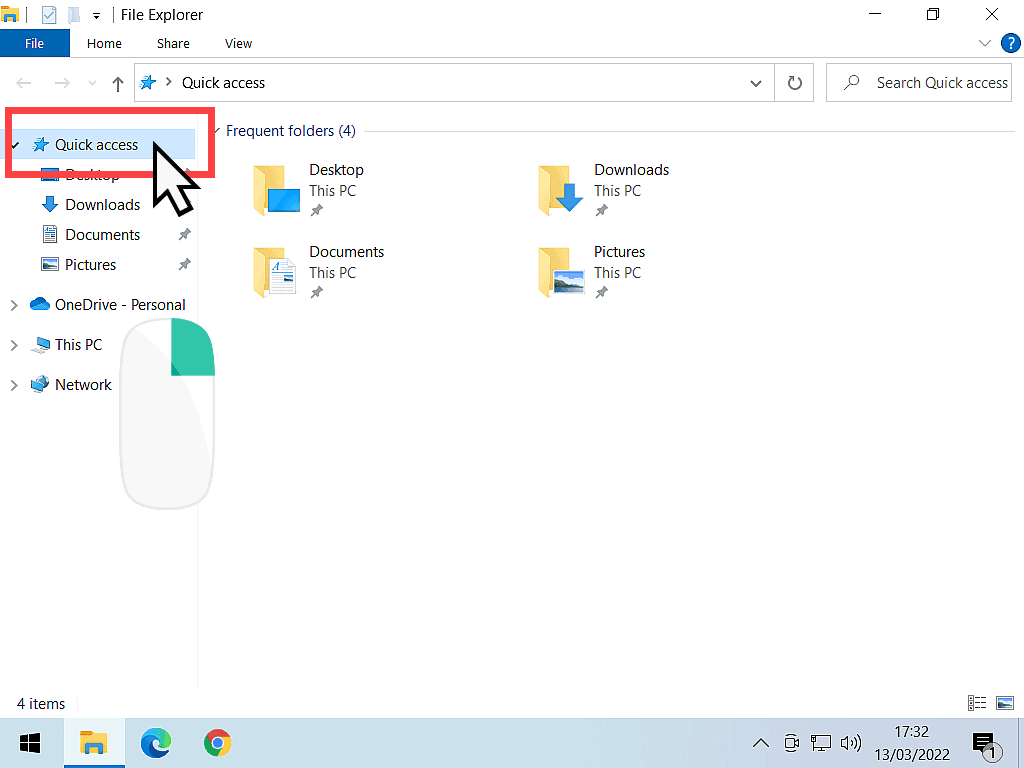Click the Up one level button
Screen dimensions: 1024x768
coord(117,82)
